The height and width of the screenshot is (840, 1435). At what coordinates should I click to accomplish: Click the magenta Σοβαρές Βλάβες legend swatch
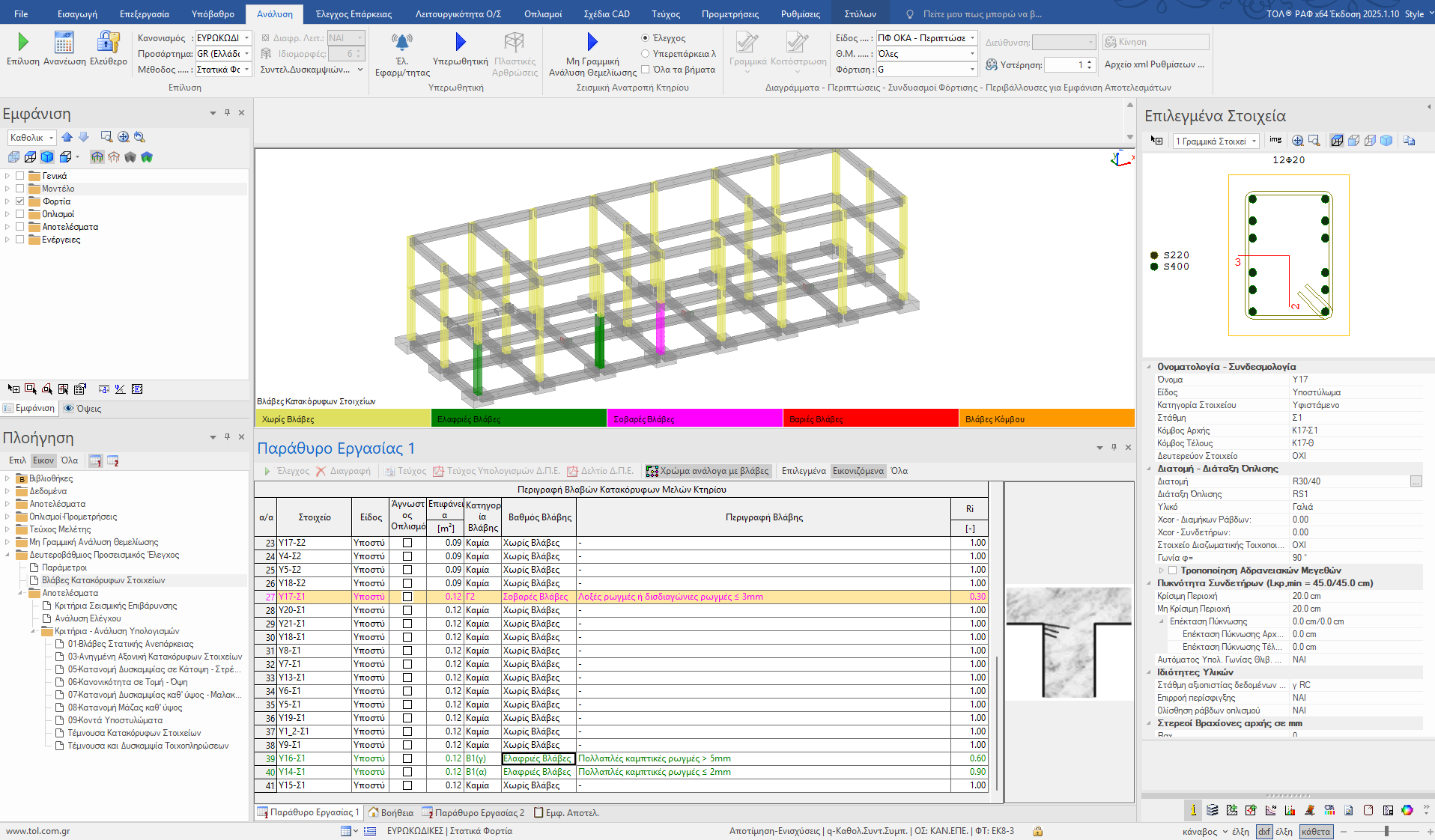coord(694,419)
